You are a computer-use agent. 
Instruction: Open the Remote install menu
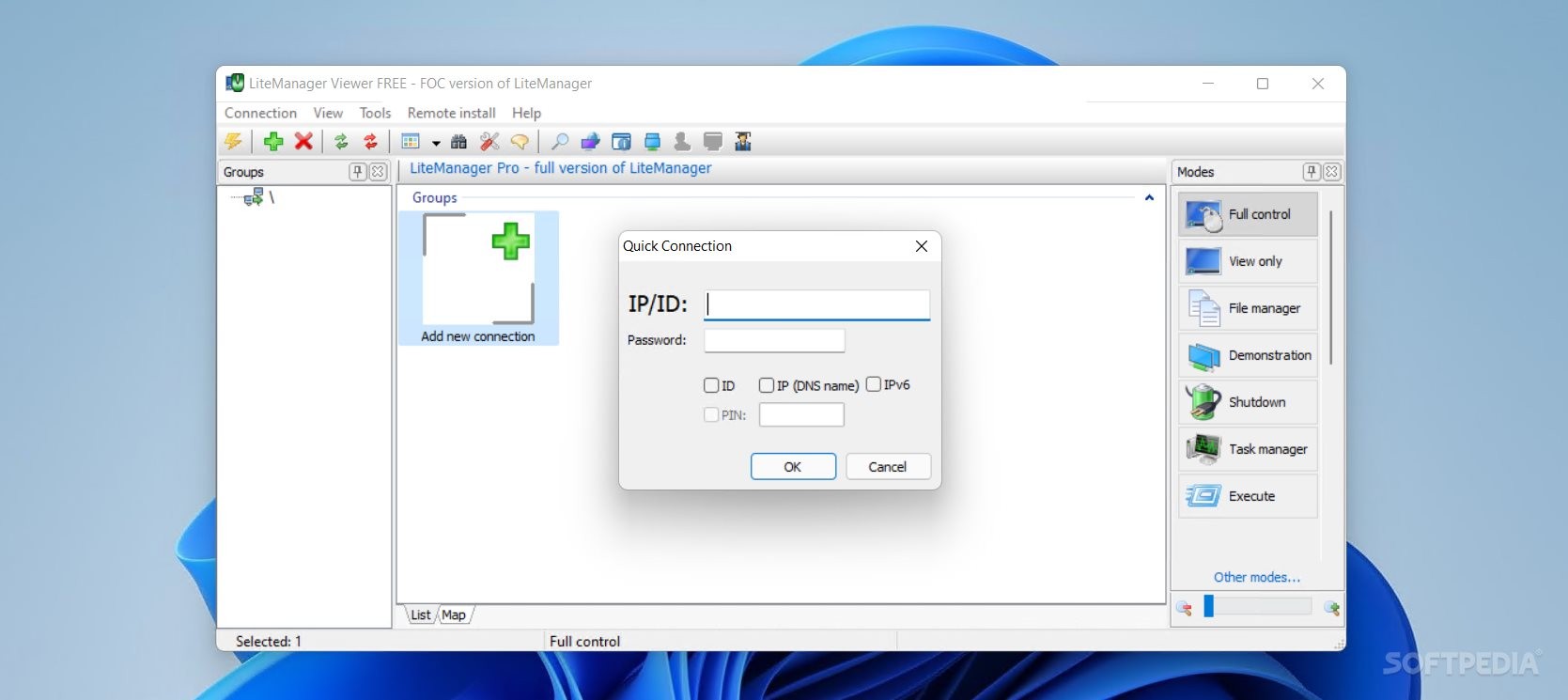coord(451,113)
